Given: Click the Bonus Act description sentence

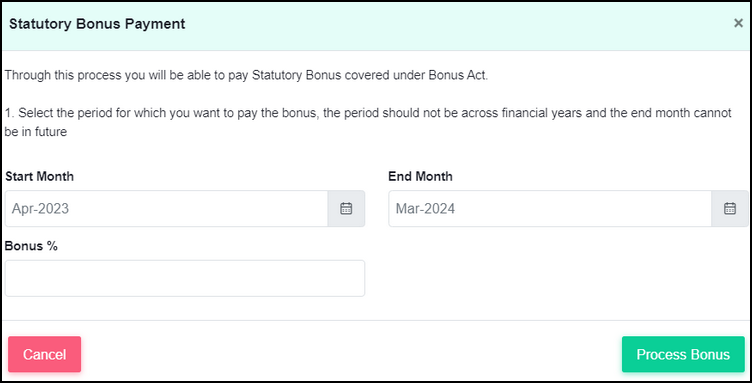Looking at the screenshot, I should 246,76.
